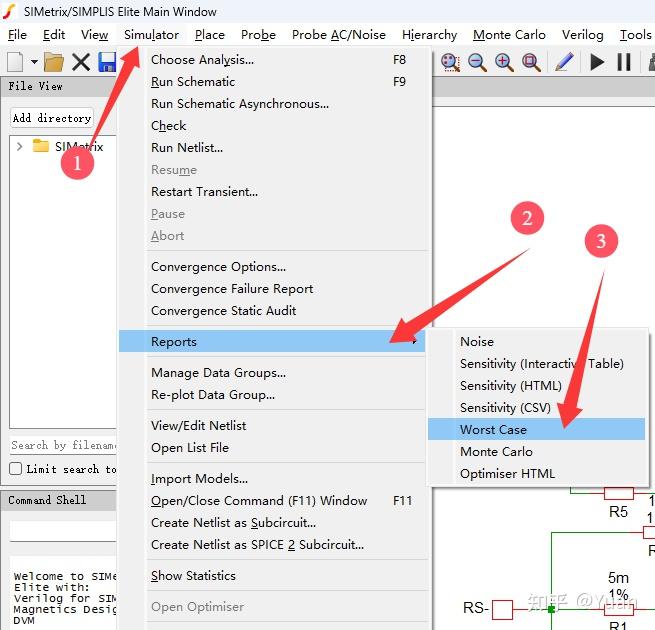Click the zoom-to-fit magnifier icon
Screen dimensions: 655x630
click(450, 63)
